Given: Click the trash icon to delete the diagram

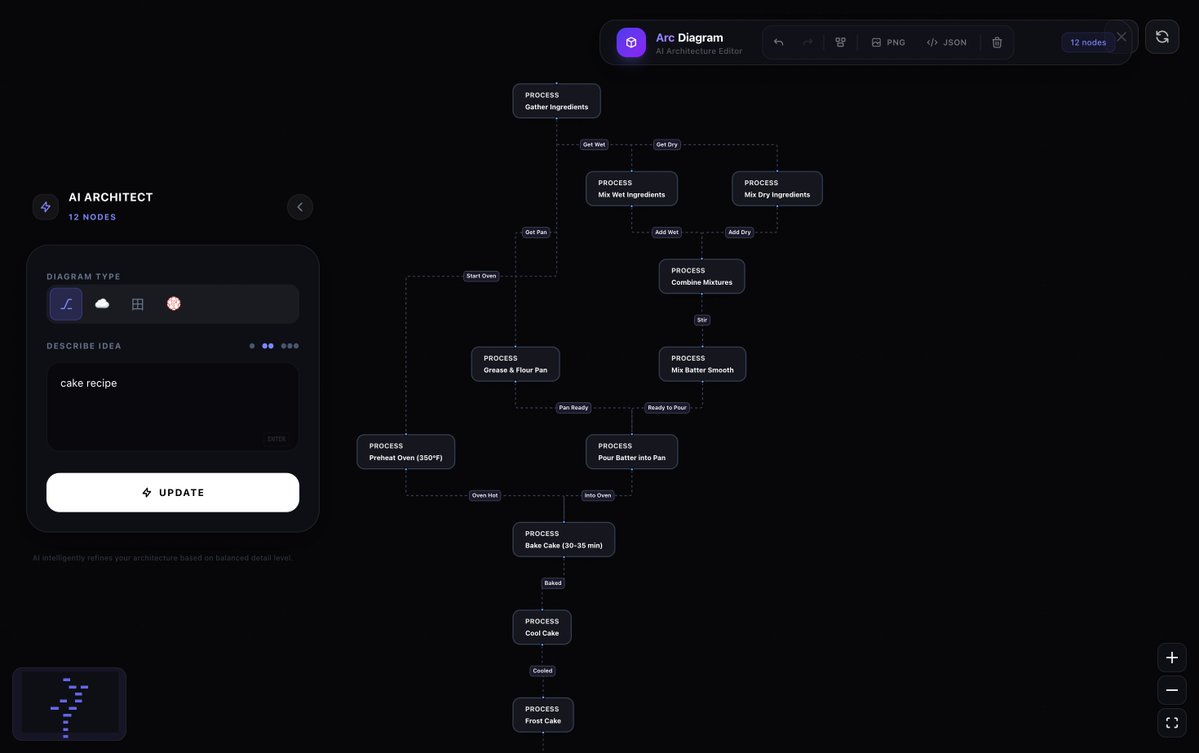Looking at the screenshot, I should click(997, 42).
